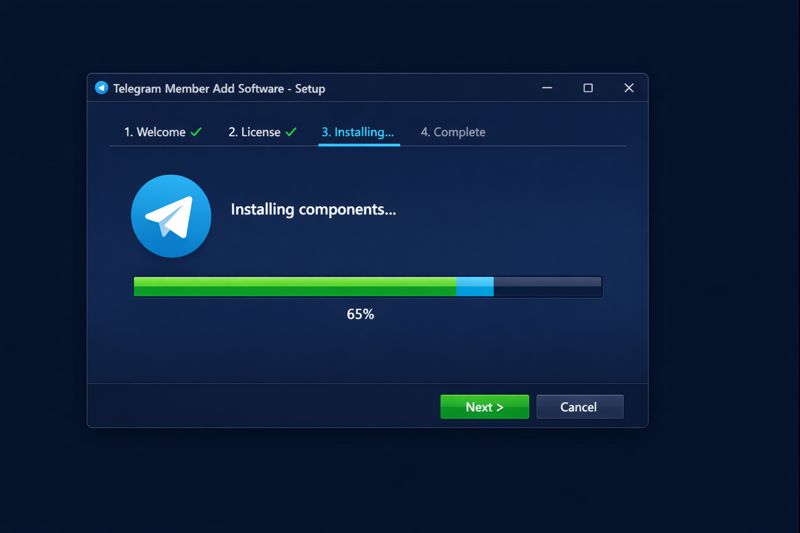Click the Telegram icon in the title bar
Viewport: 800px width, 533px height.
coord(102,88)
